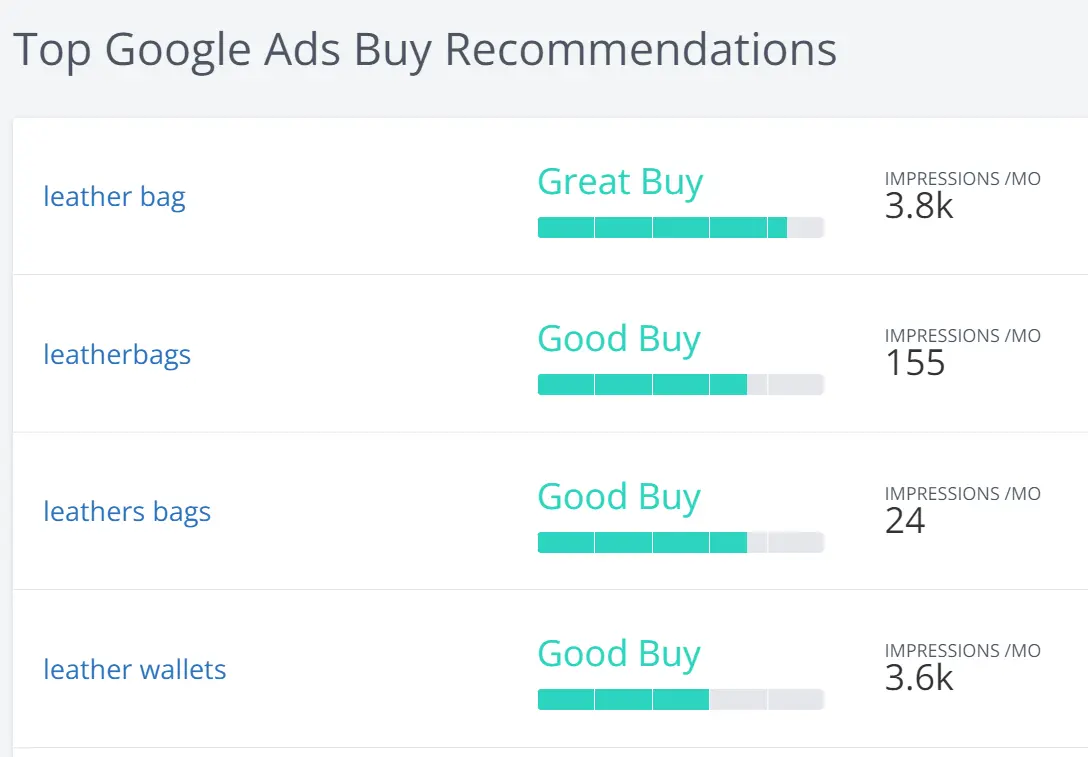Click the leather wallets rating bar
Image resolution: width=1088 pixels, height=757 pixels.
pyautogui.click(x=680, y=700)
